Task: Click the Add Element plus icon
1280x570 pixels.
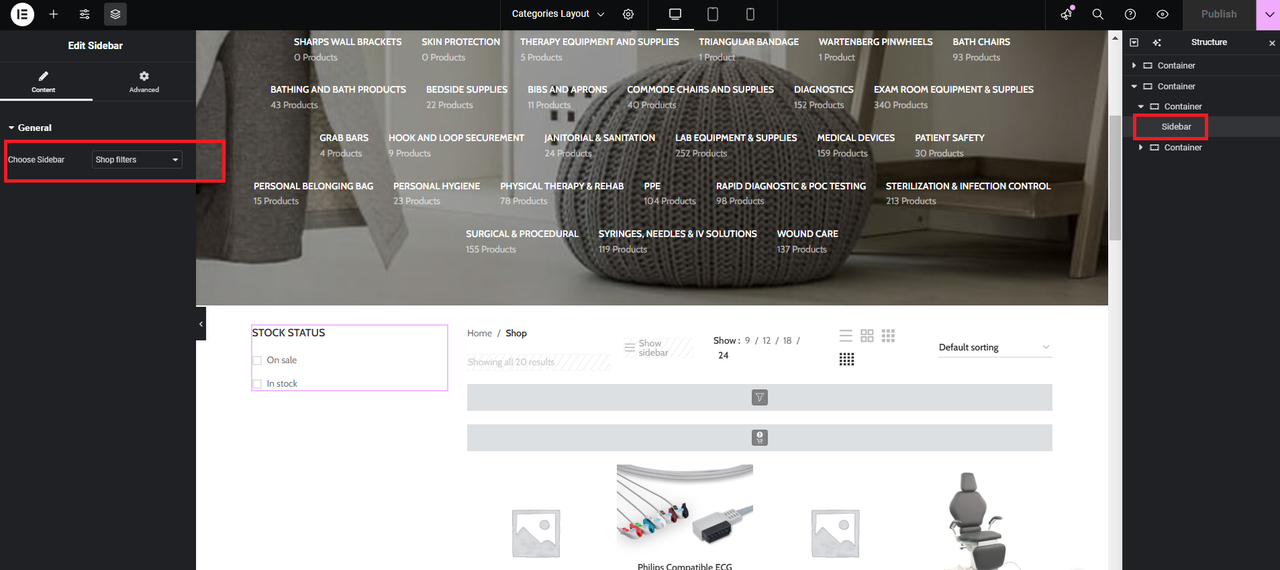Action: [x=53, y=14]
